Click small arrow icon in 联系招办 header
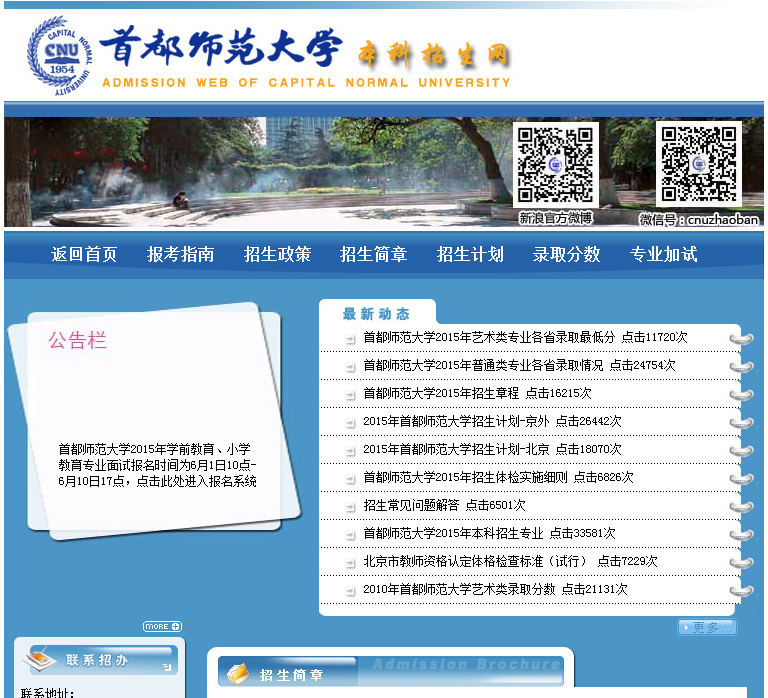 [168, 667]
